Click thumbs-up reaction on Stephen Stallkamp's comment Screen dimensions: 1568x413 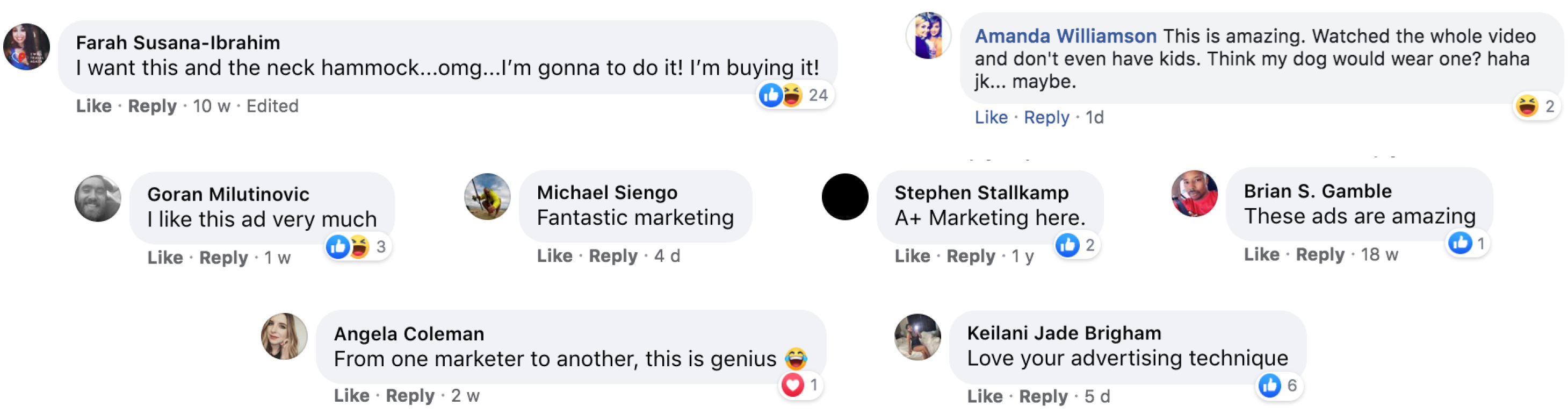[1067, 245]
